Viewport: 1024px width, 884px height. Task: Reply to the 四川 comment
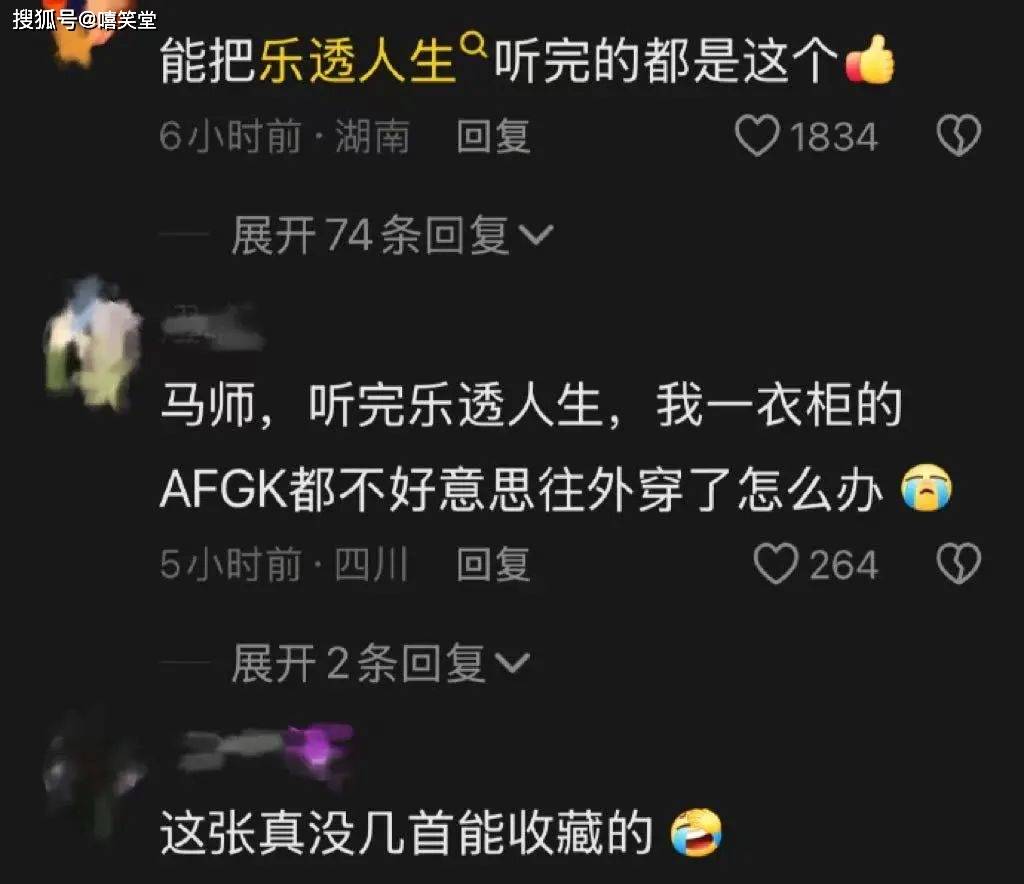[x=493, y=564]
